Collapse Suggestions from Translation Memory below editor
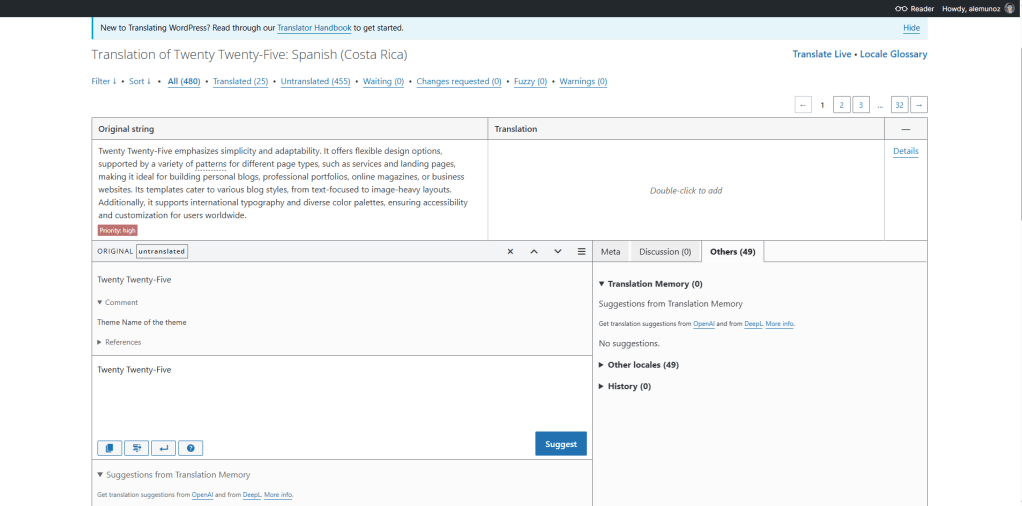 173,475
